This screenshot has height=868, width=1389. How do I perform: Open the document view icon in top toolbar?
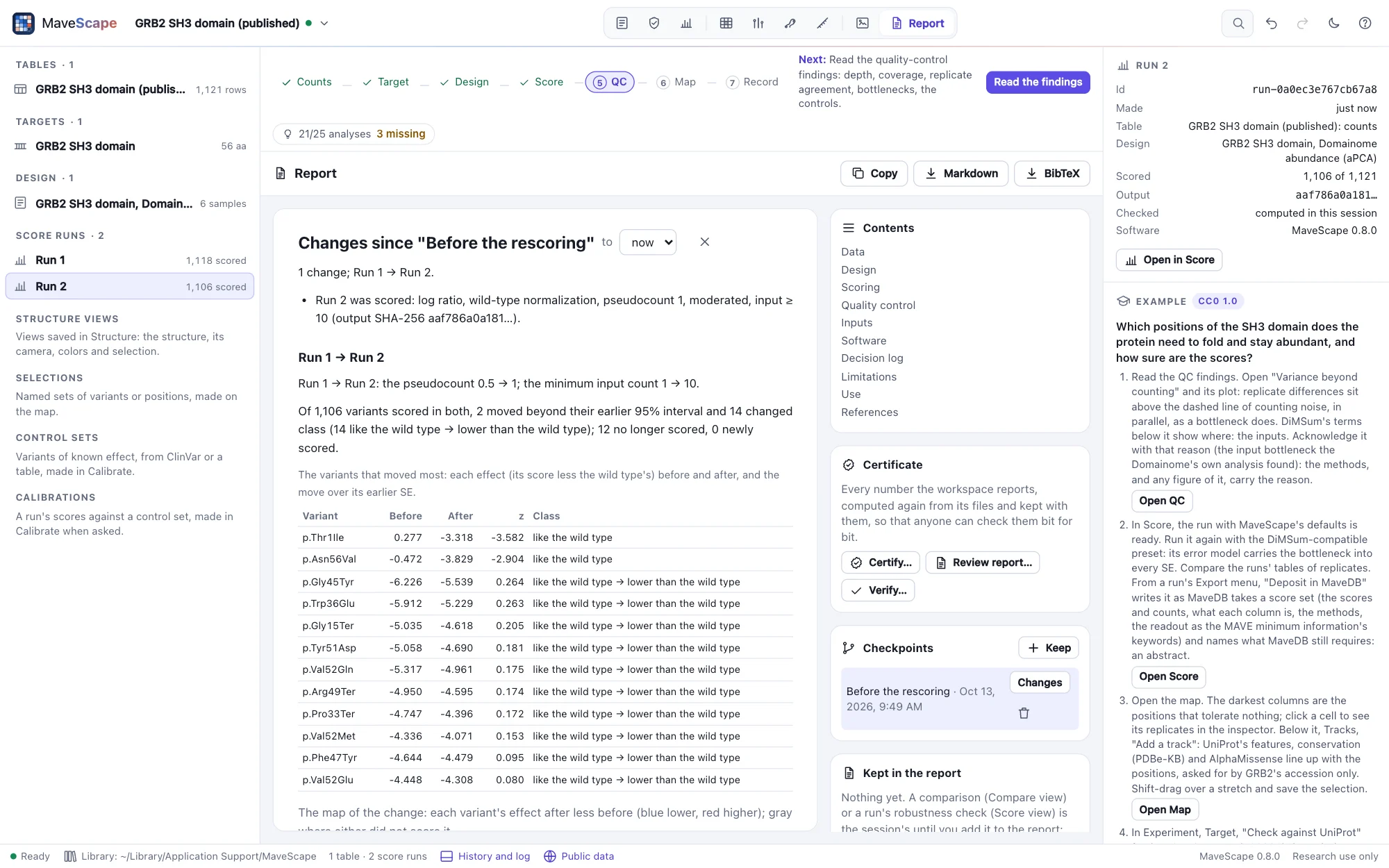tap(622, 23)
